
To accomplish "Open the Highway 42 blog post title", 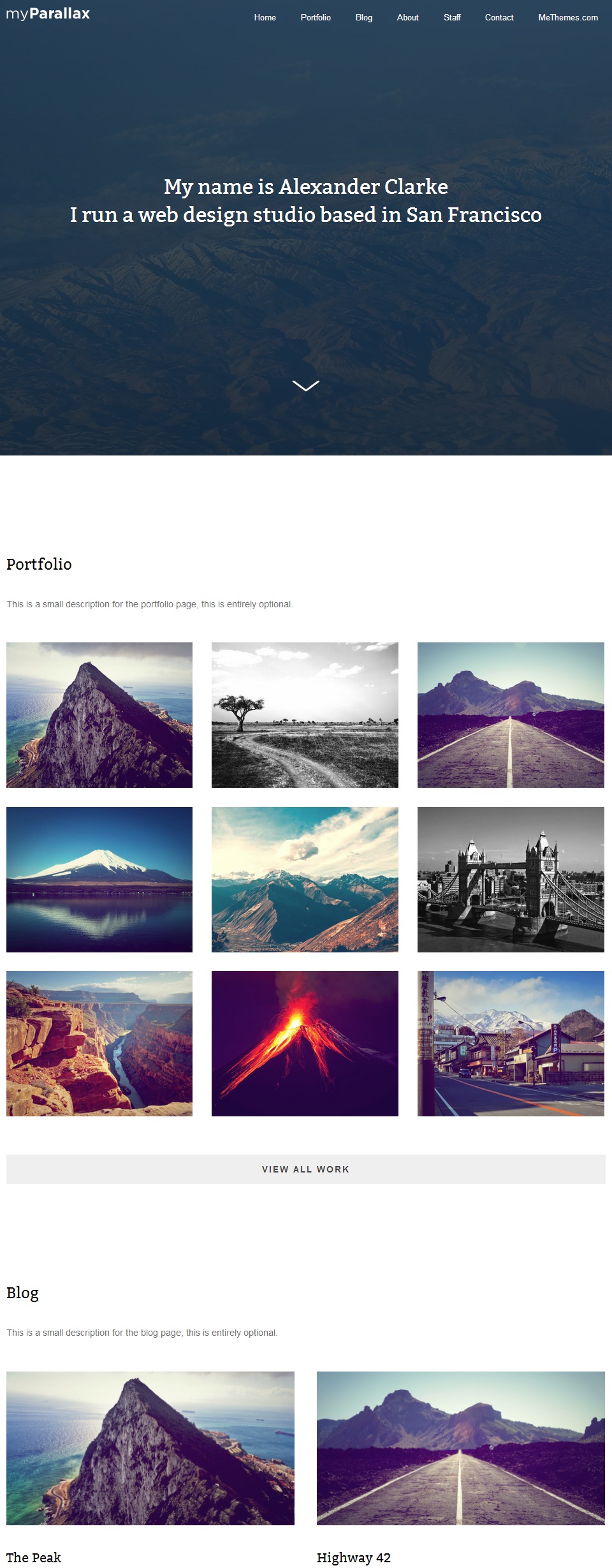I will click(x=354, y=1557).
